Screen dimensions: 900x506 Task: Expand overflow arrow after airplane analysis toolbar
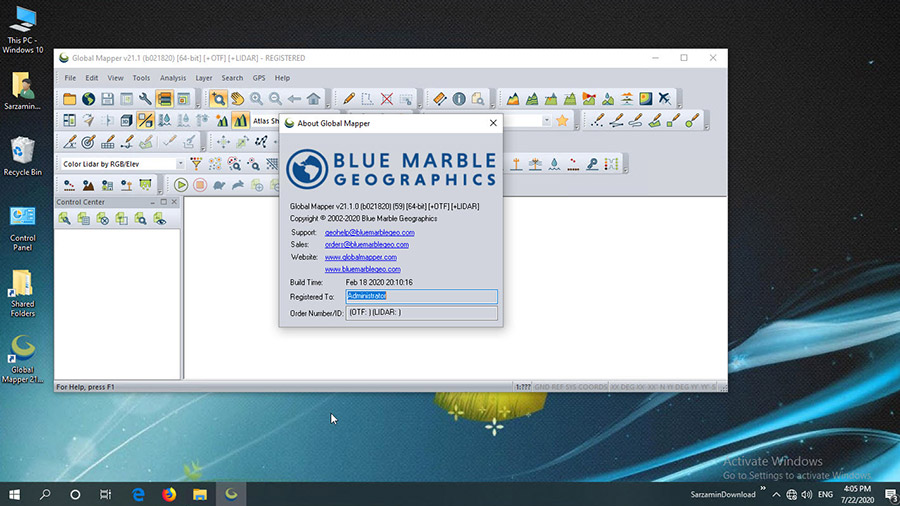679,99
